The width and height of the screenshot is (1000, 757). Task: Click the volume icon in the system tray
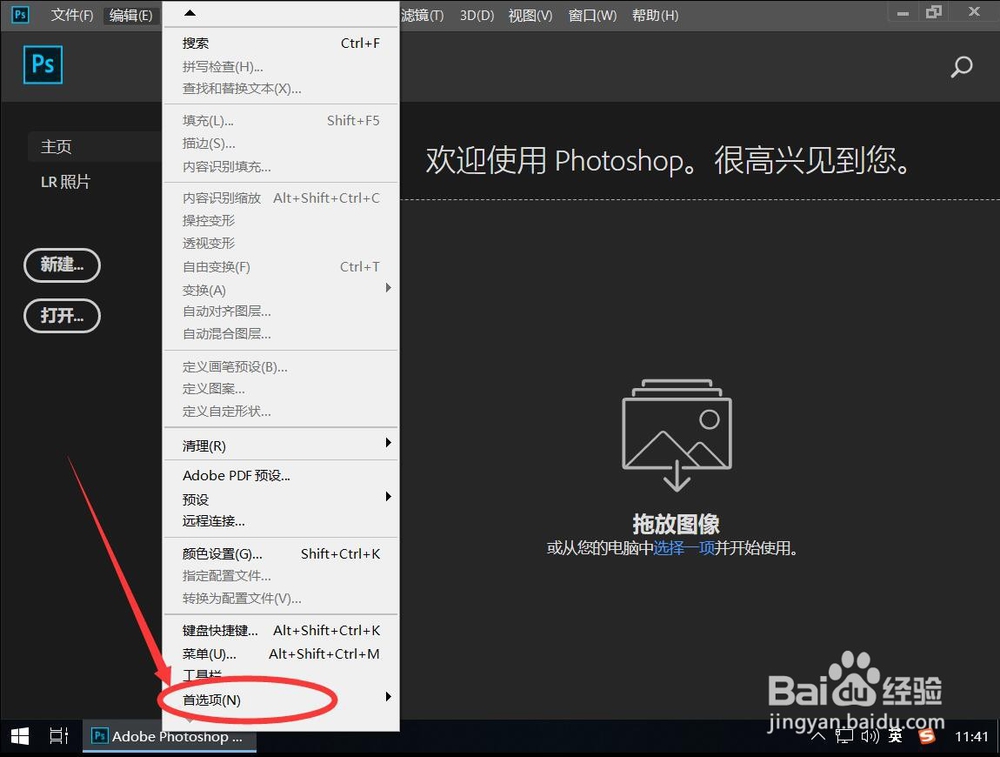pyautogui.click(x=870, y=737)
